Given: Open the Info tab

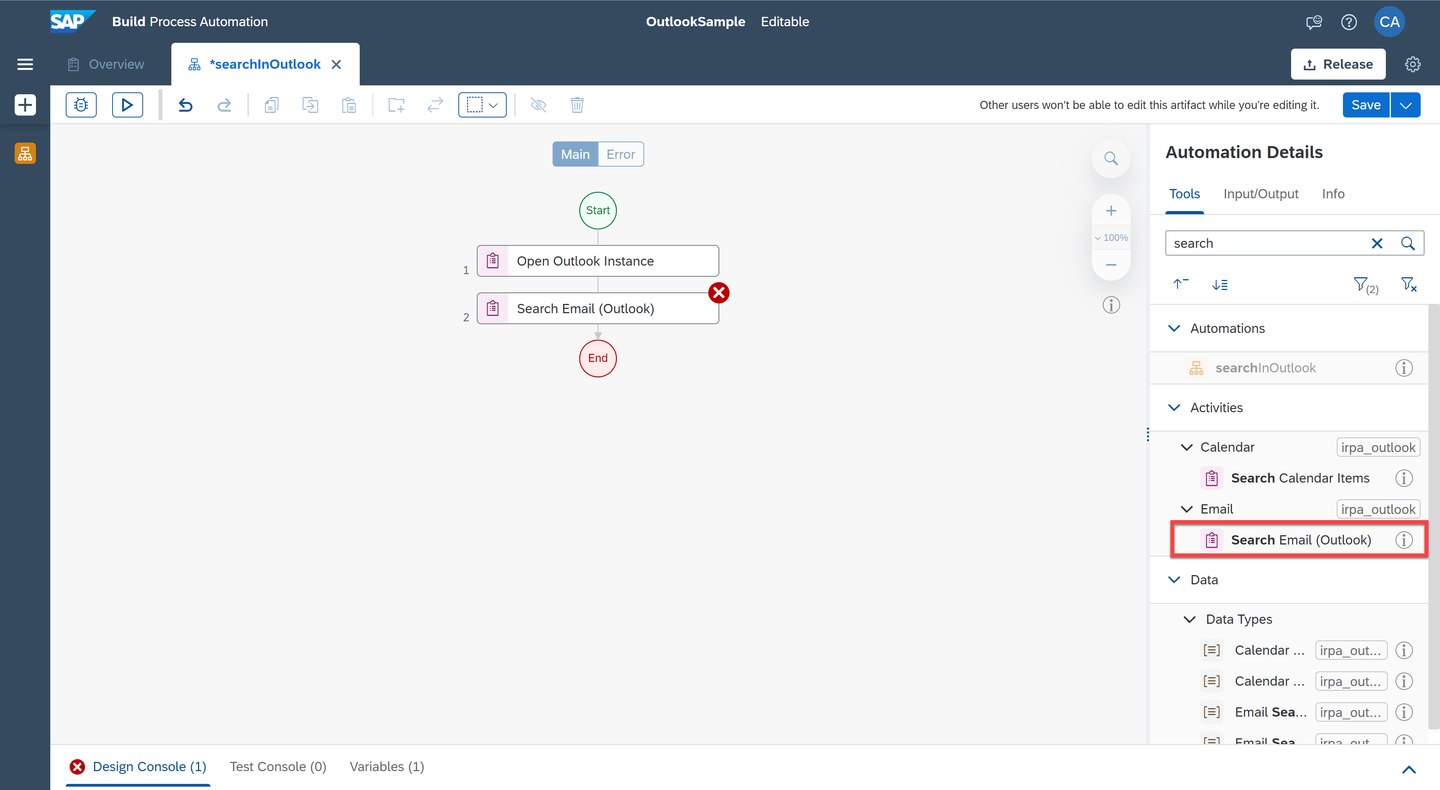Looking at the screenshot, I should click(x=1333, y=194).
